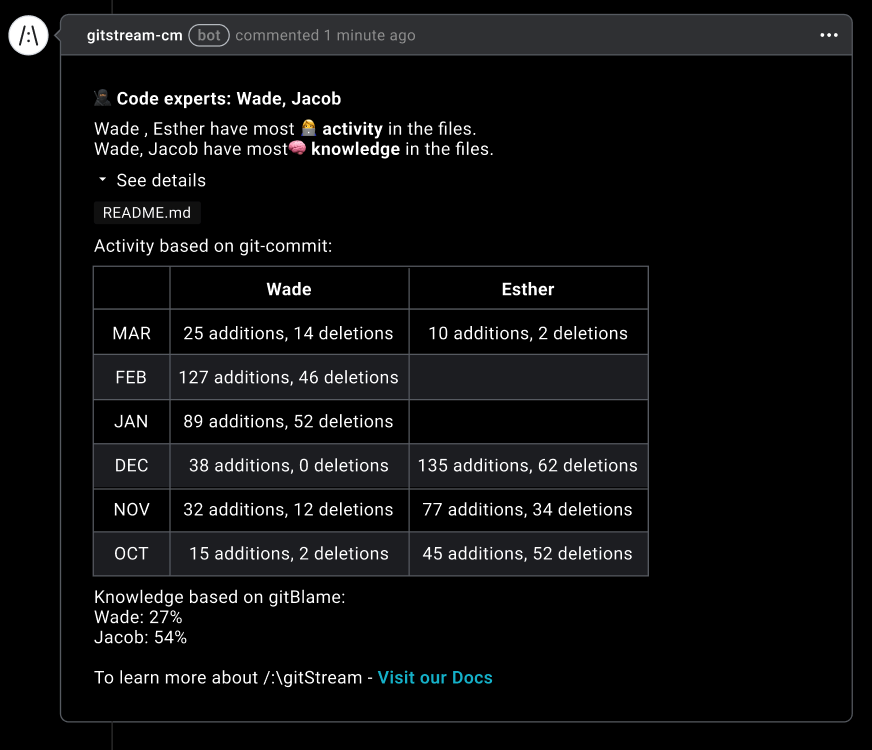Open the gitstream-cm author profile link
Viewport: 872px width, 750px height.
134,35
